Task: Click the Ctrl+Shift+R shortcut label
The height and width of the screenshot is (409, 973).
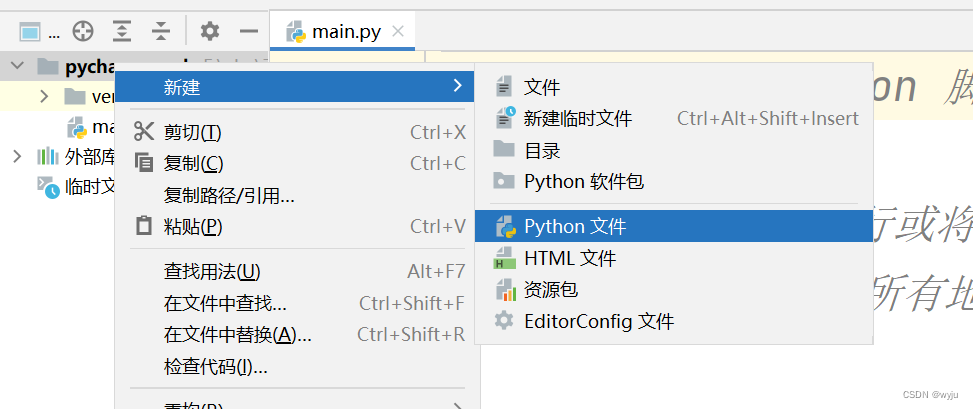Action: (x=411, y=335)
